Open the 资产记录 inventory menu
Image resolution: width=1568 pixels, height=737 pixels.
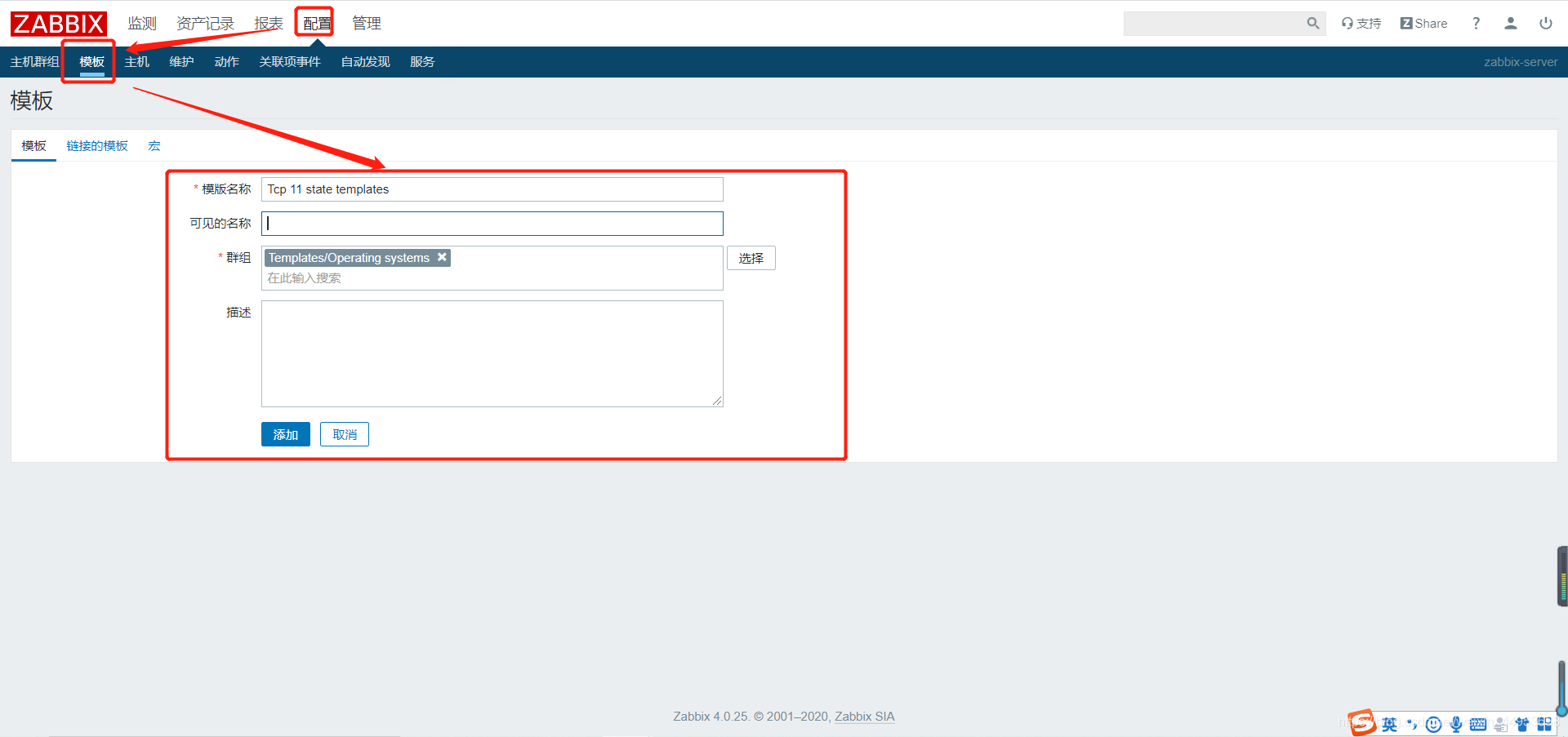tap(205, 24)
